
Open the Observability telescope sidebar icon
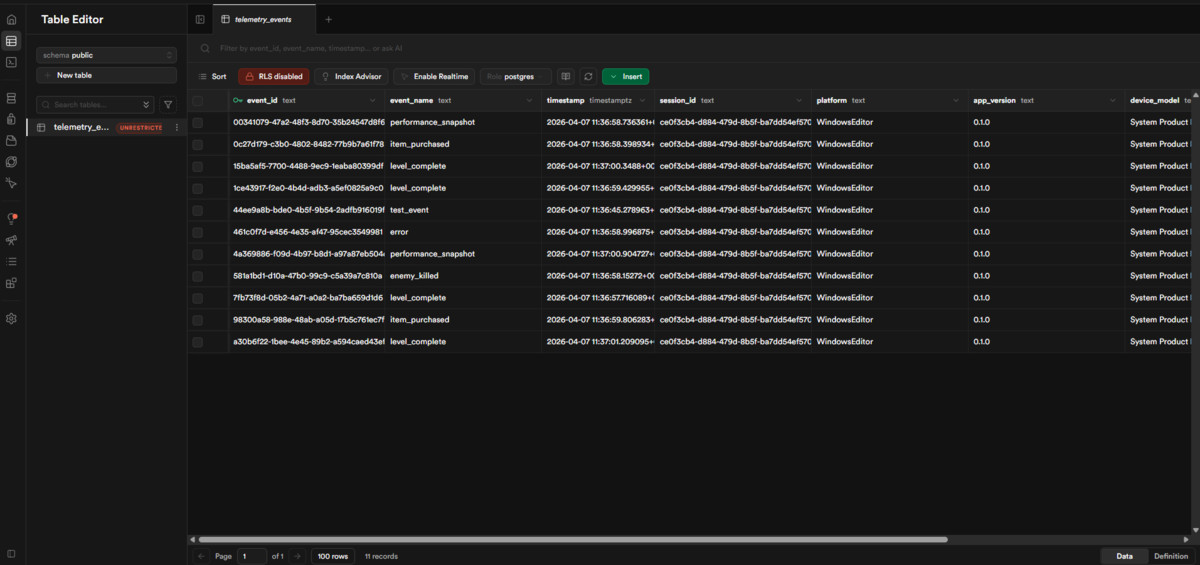point(11,240)
